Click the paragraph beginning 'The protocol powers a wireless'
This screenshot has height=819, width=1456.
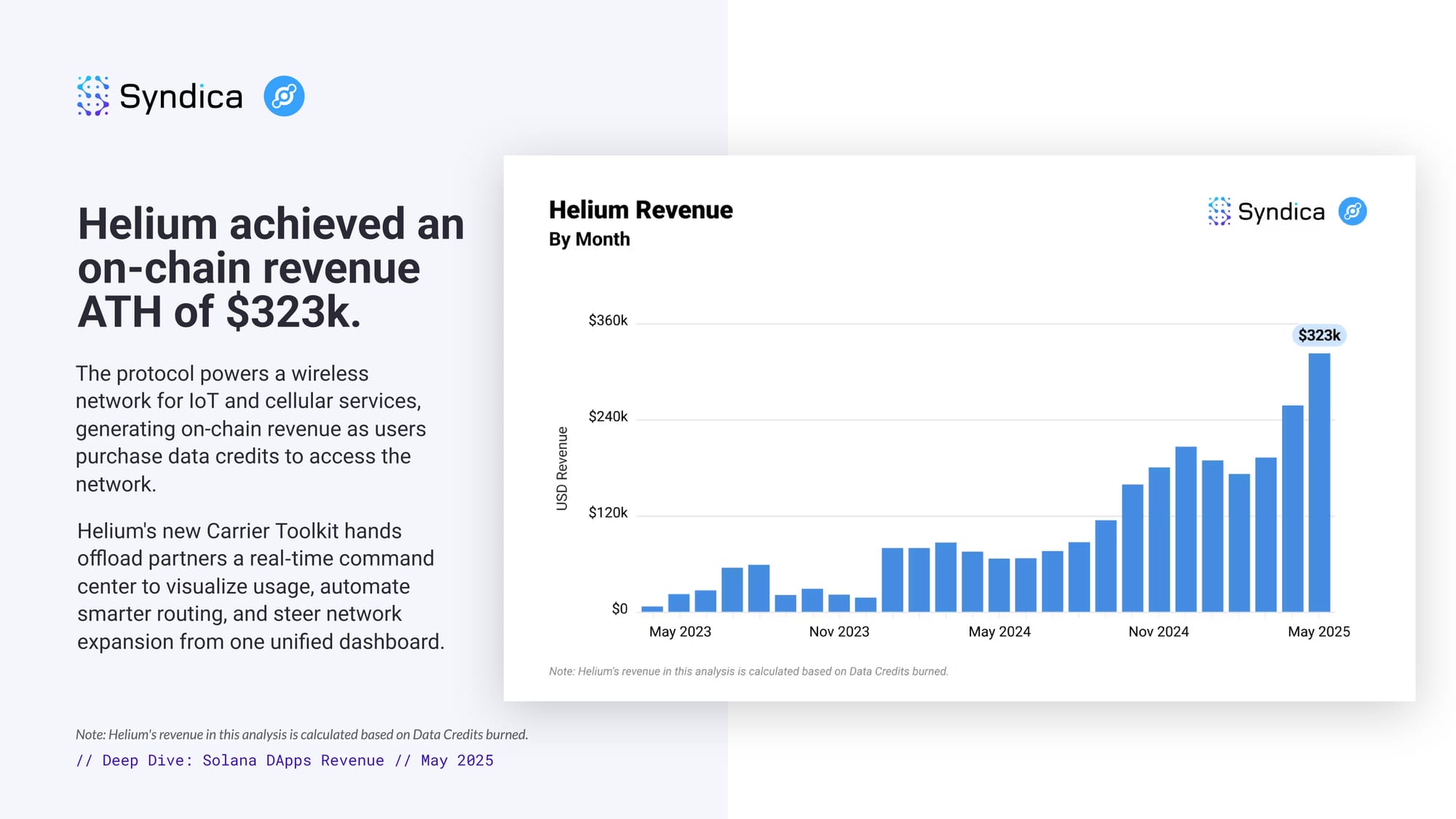click(250, 429)
